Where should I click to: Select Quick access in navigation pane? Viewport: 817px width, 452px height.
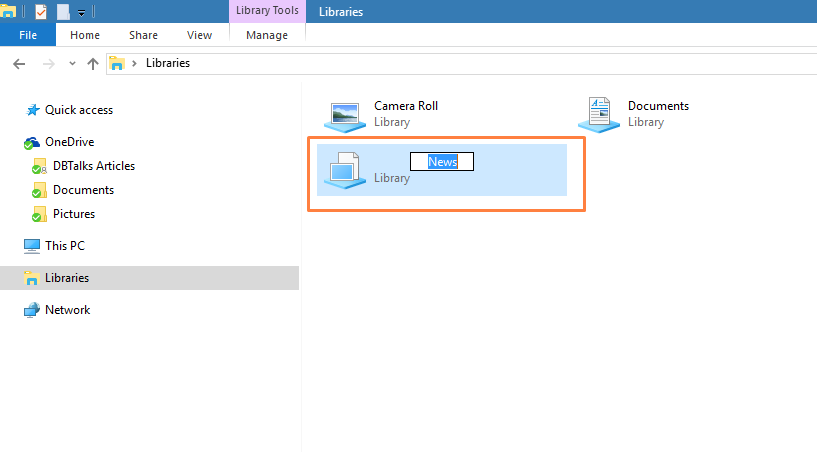tap(79, 110)
